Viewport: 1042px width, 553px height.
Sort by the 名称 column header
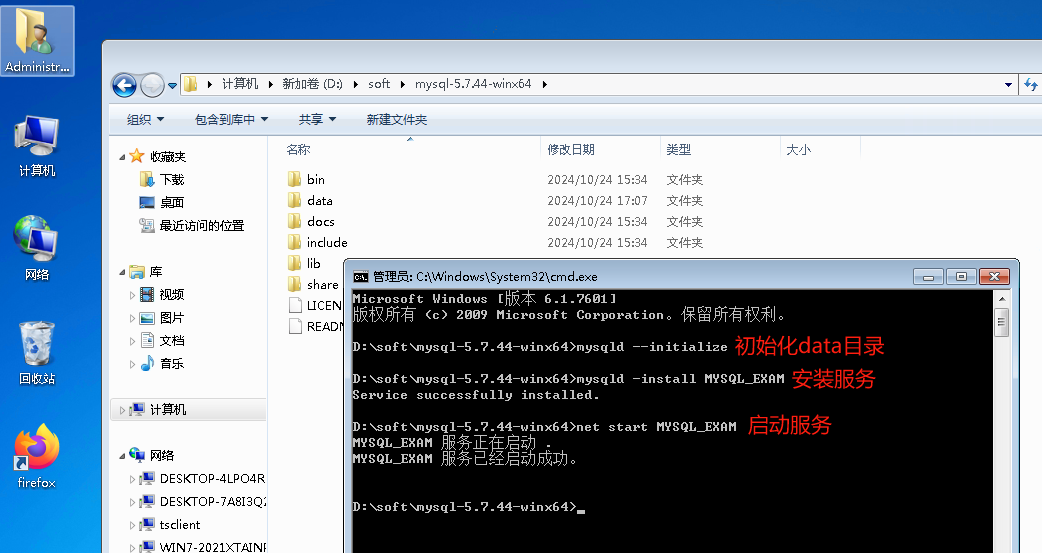[298, 150]
